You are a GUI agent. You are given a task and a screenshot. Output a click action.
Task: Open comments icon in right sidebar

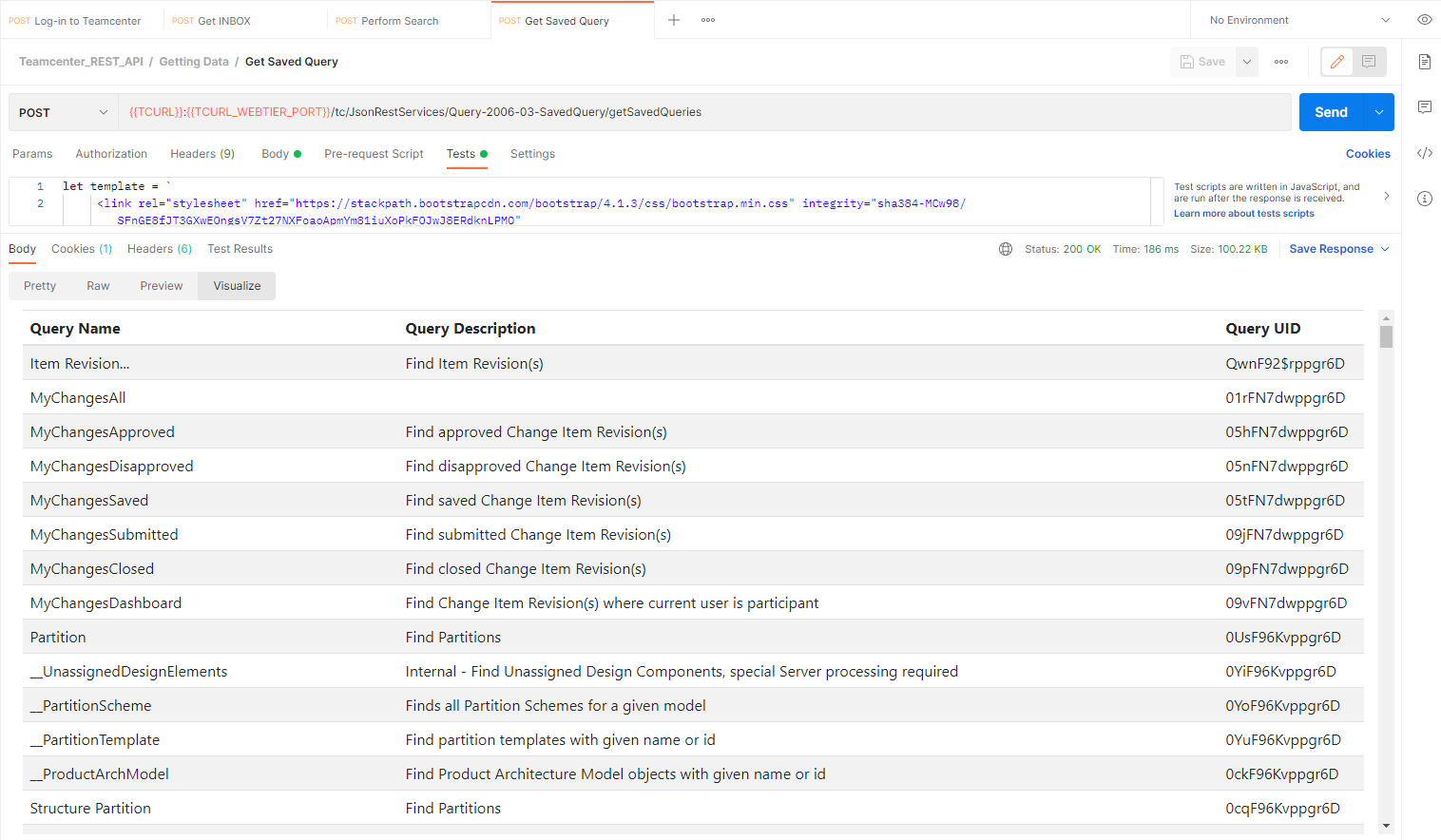[x=1424, y=107]
